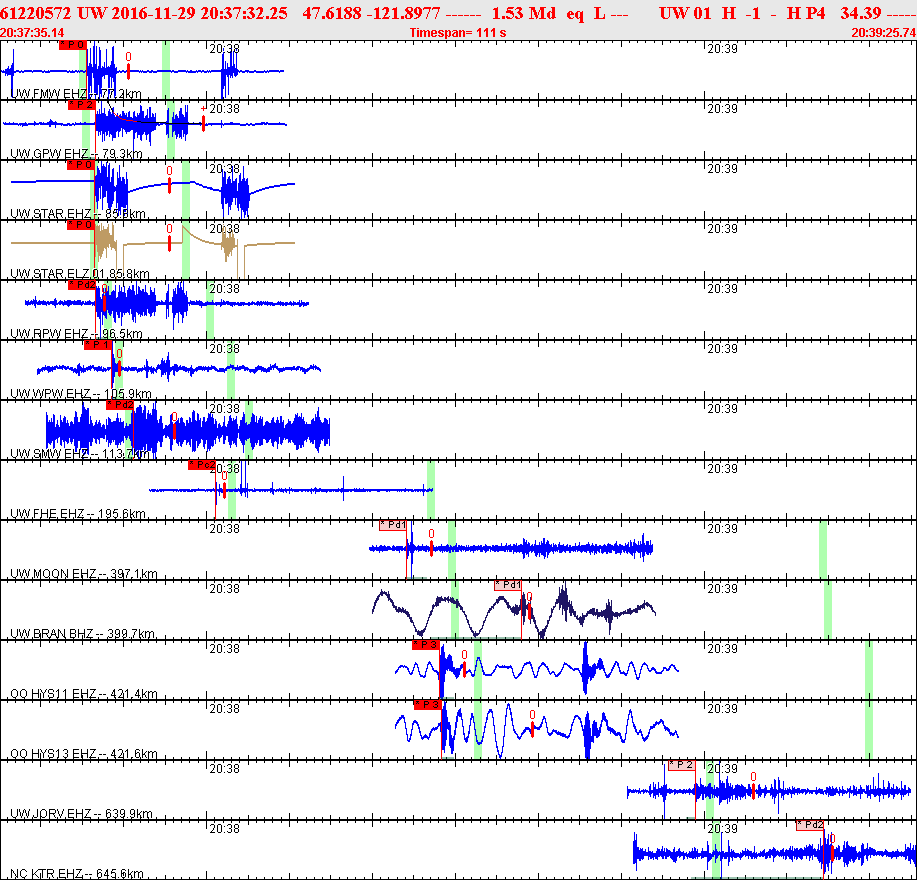Click the P 3 pick flag on HYS11 trace
This screenshot has width=917, height=880.
pyautogui.click(x=426, y=645)
